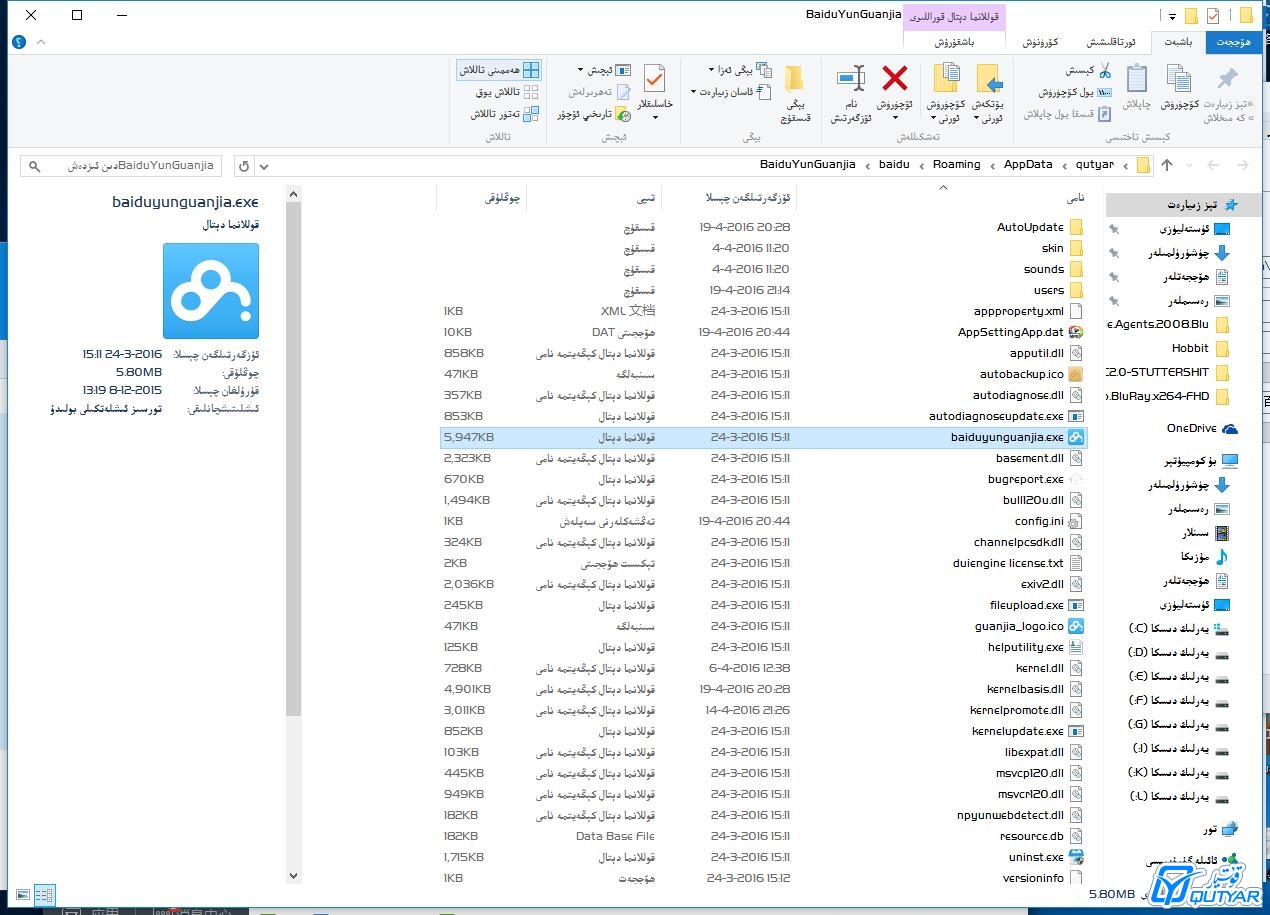Viewport: 1270px width, 915px height.
Task: Click the AppData breadcrumb in the address bar
Action: [x=1028, y=165]
